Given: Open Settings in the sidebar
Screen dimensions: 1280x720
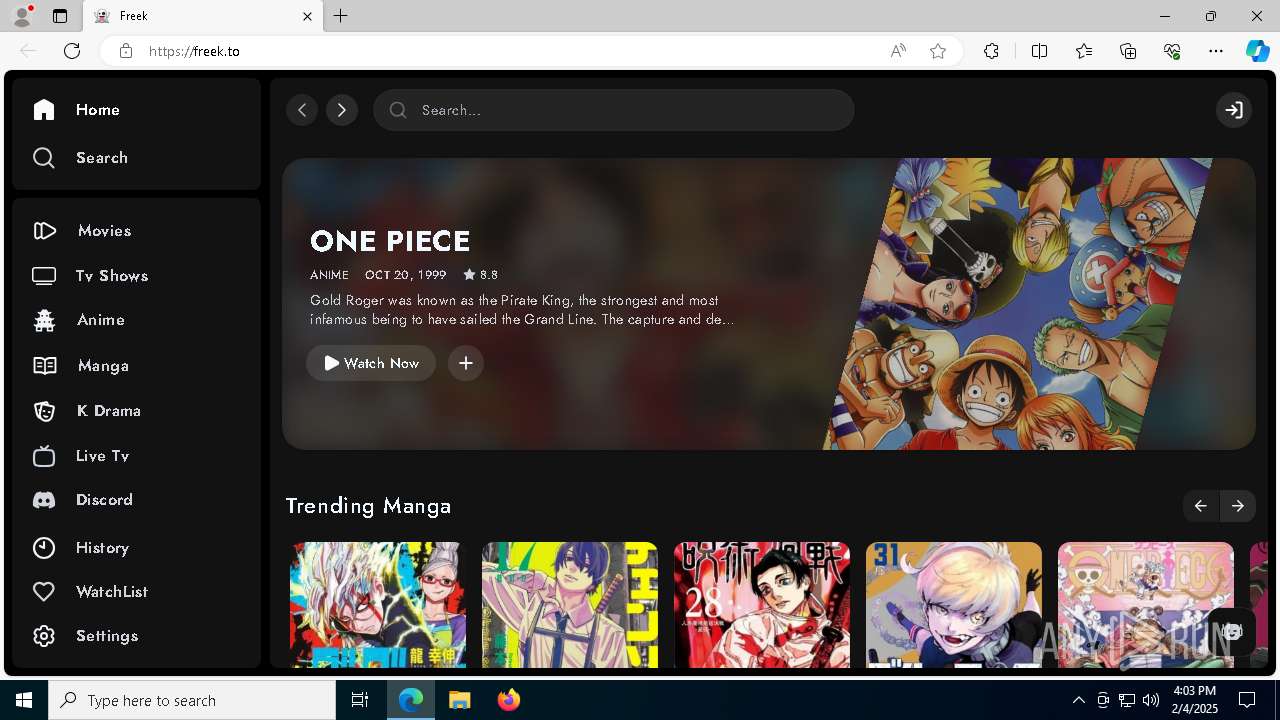Looking at the screenshot, I should (84, 636).
